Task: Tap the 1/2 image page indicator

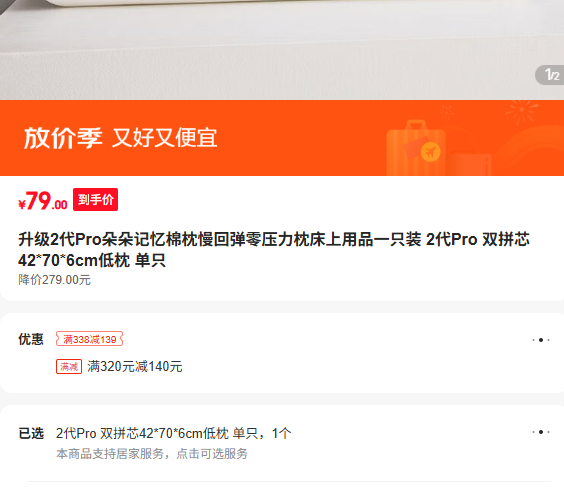Action: tap(550, 75)
